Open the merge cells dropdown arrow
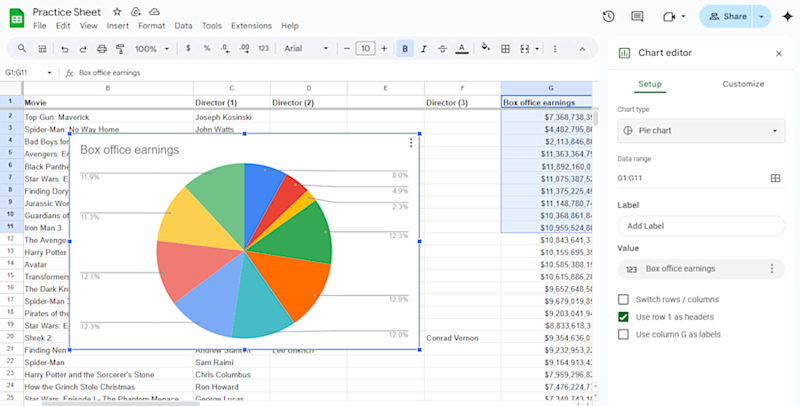Image resolution: width=800 pixels, height=406 pixels. pos(537,49)
